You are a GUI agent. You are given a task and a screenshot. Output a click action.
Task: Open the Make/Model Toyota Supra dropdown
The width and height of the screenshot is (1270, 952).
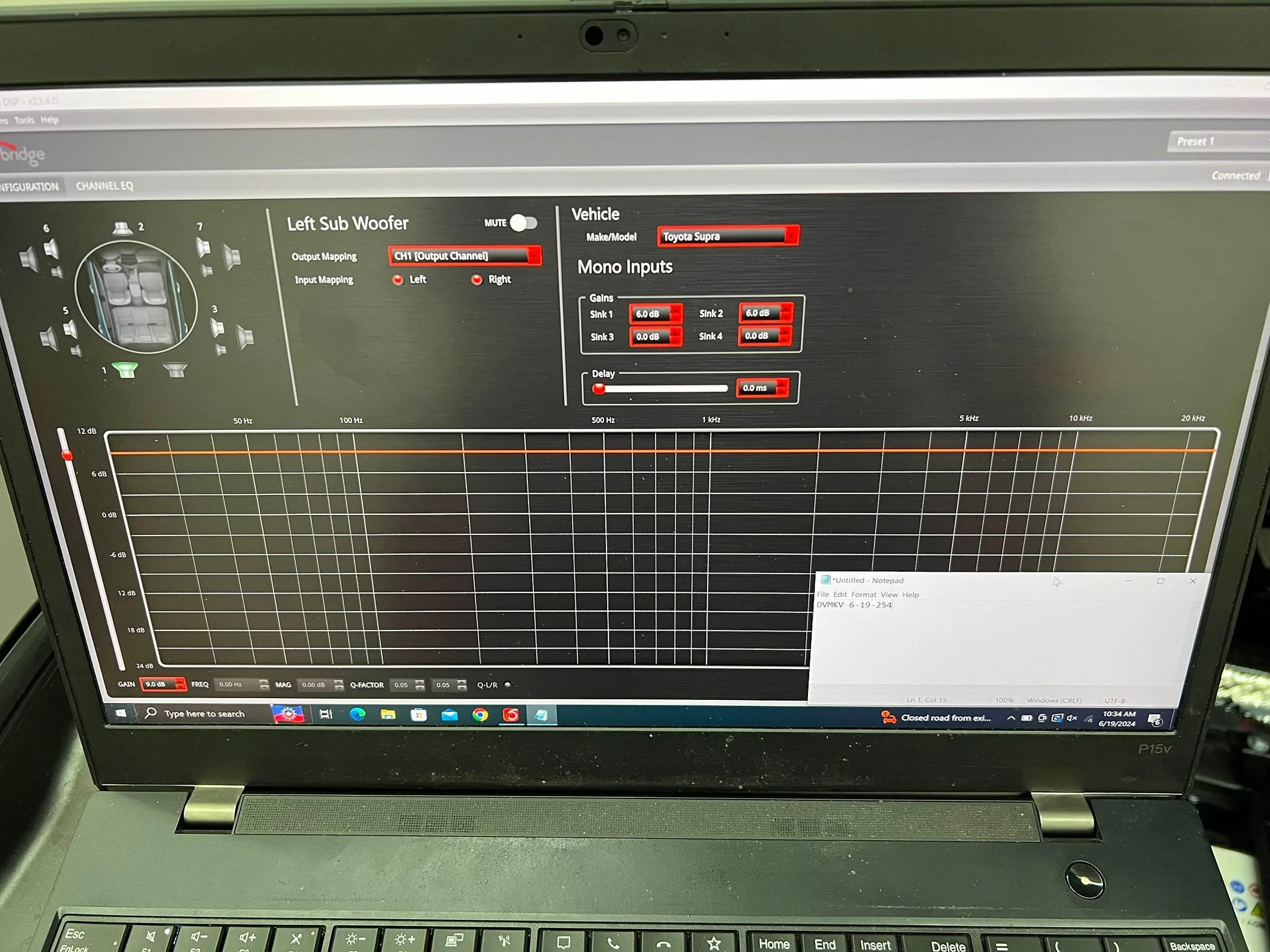(728, 236)
